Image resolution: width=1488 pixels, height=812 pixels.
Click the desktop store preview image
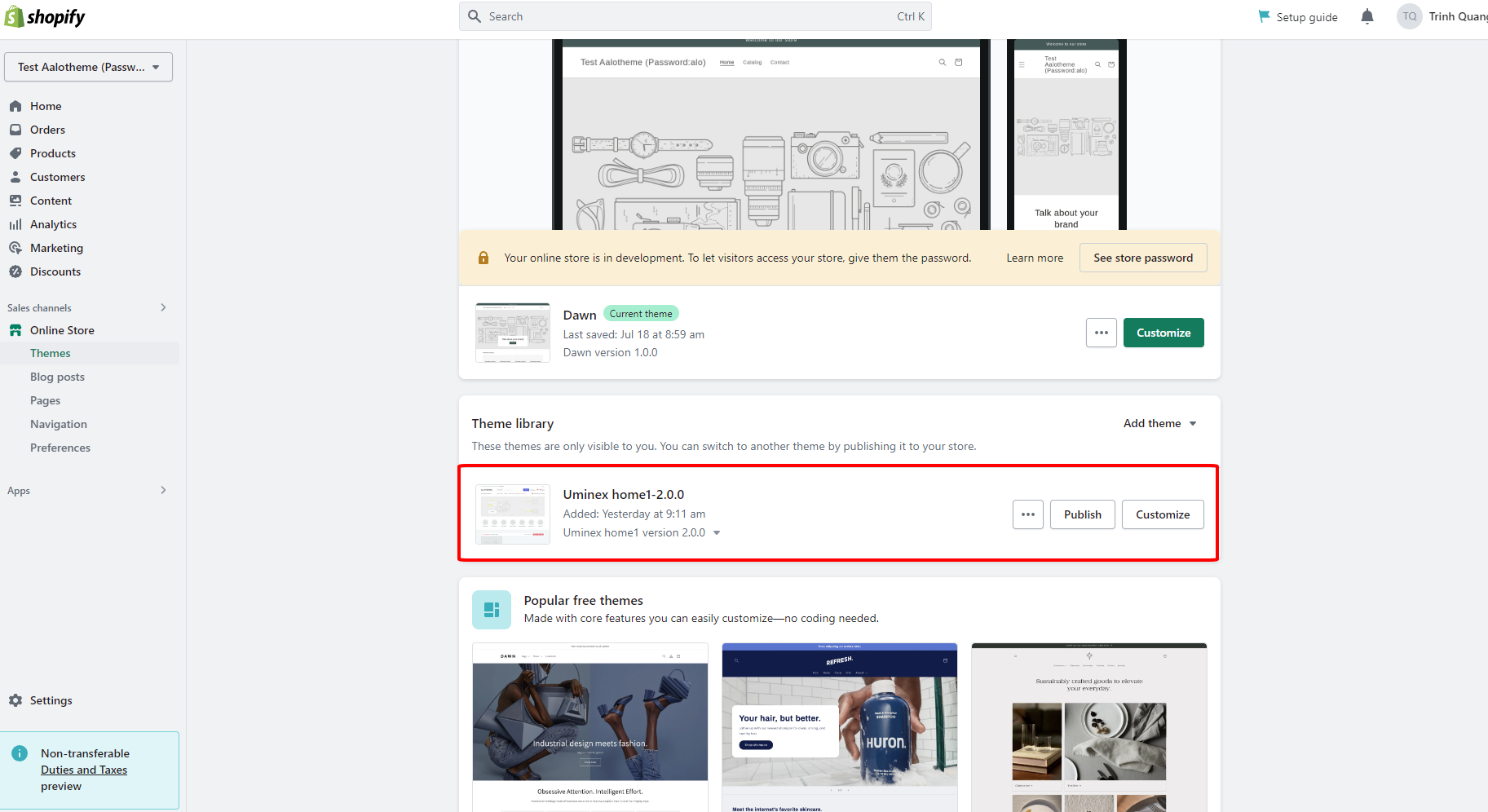[771, 135]
